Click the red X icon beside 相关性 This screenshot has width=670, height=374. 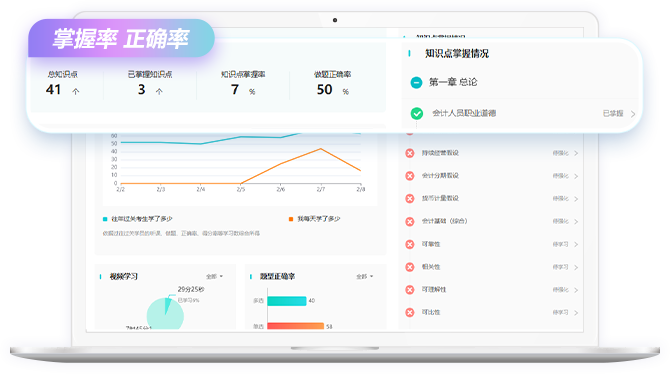410,267
